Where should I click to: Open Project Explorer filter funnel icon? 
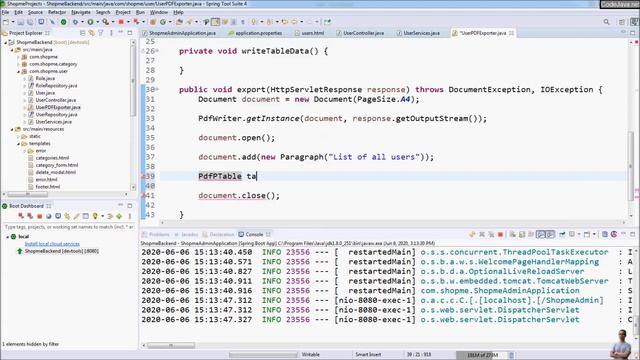(101, 33)
